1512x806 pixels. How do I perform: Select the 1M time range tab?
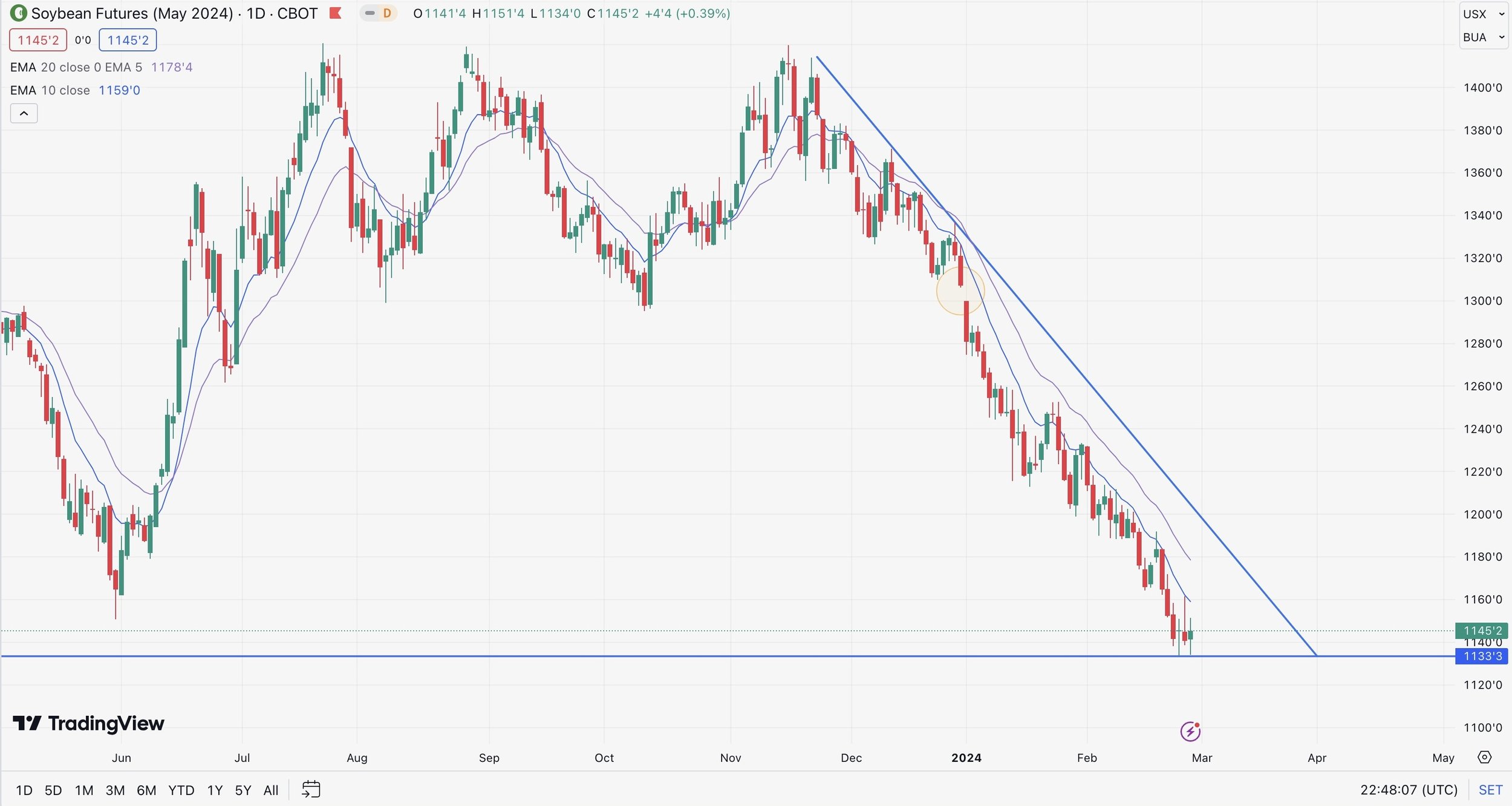tap(84, 790)
